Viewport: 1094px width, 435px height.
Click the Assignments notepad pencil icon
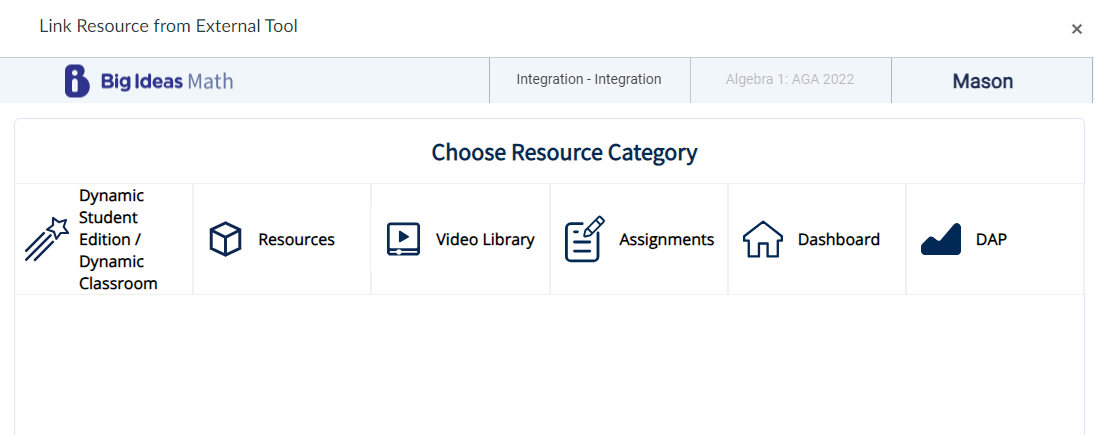coord(584,240)
